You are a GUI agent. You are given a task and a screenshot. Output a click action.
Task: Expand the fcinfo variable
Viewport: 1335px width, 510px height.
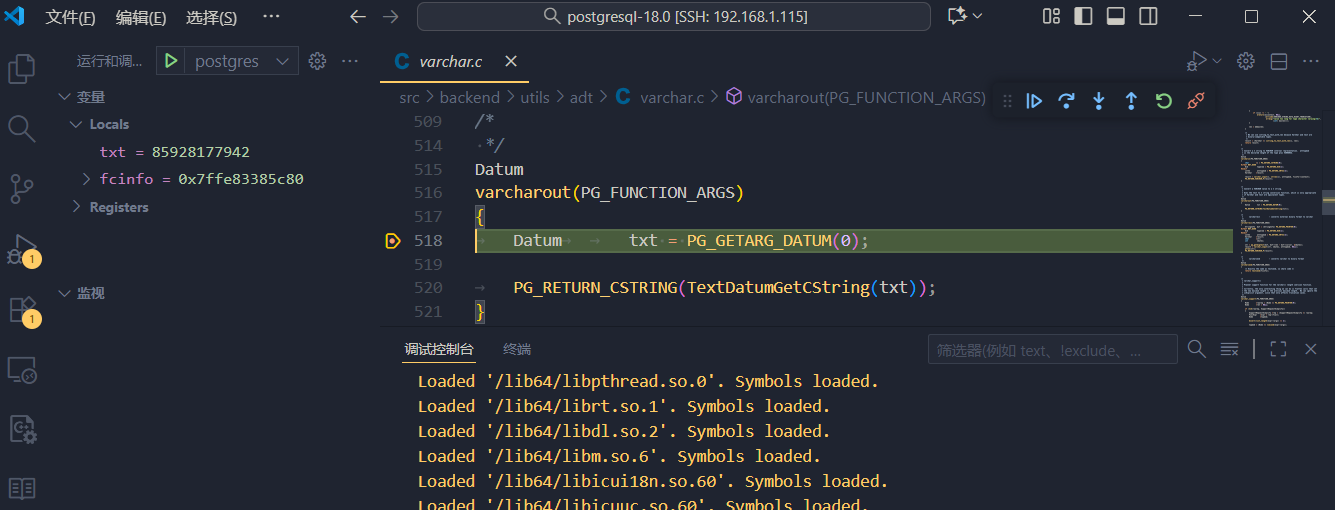coord(87,179)
